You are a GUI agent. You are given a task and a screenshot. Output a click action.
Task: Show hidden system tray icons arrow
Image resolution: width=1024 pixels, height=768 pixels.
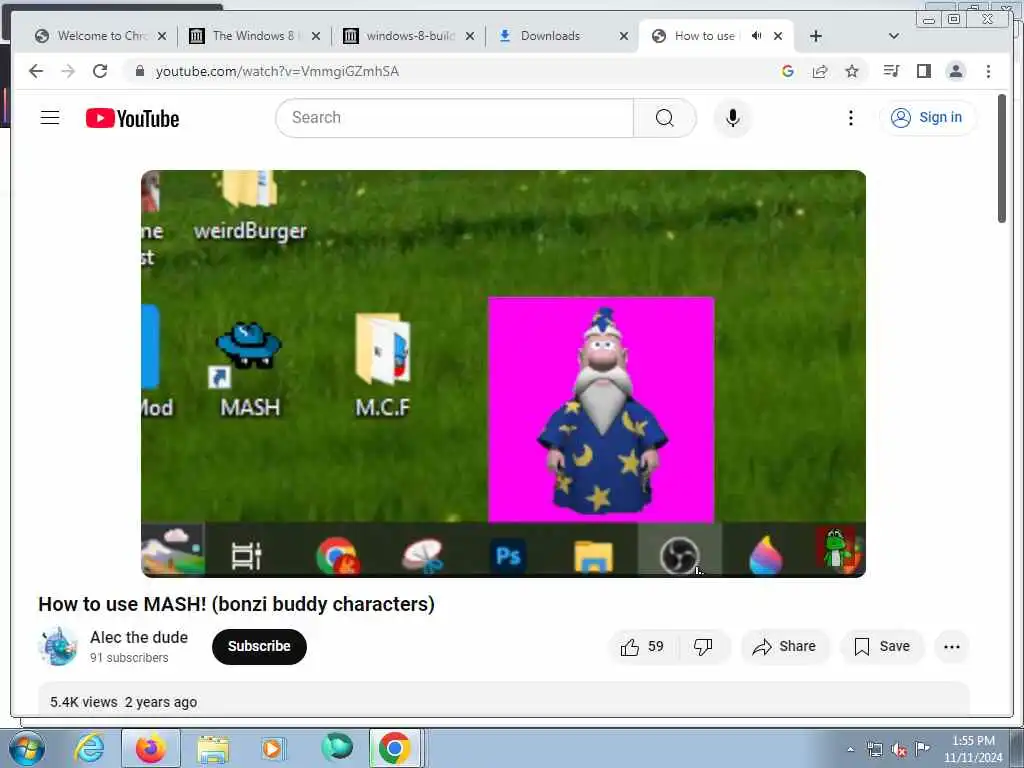[850, 749]
